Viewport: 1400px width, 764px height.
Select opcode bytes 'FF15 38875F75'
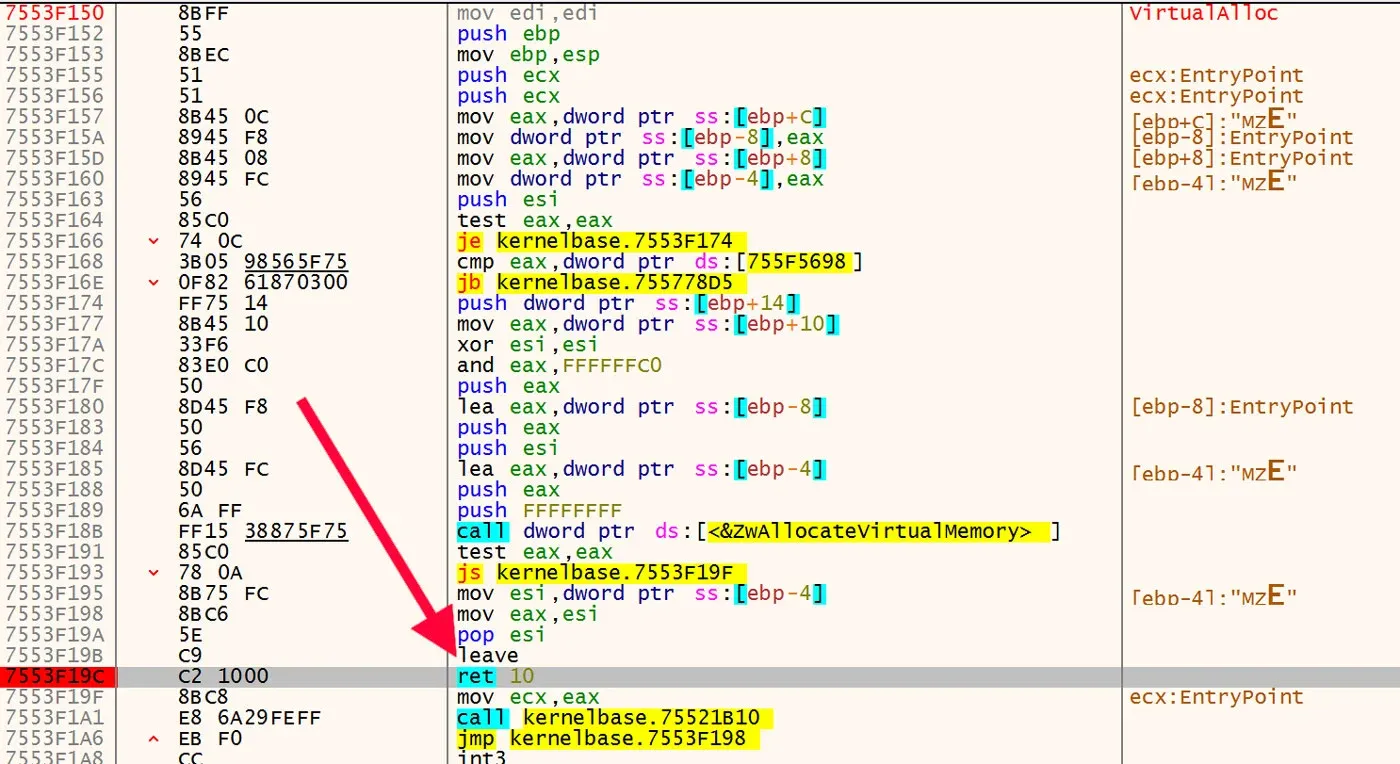[262, 531]
